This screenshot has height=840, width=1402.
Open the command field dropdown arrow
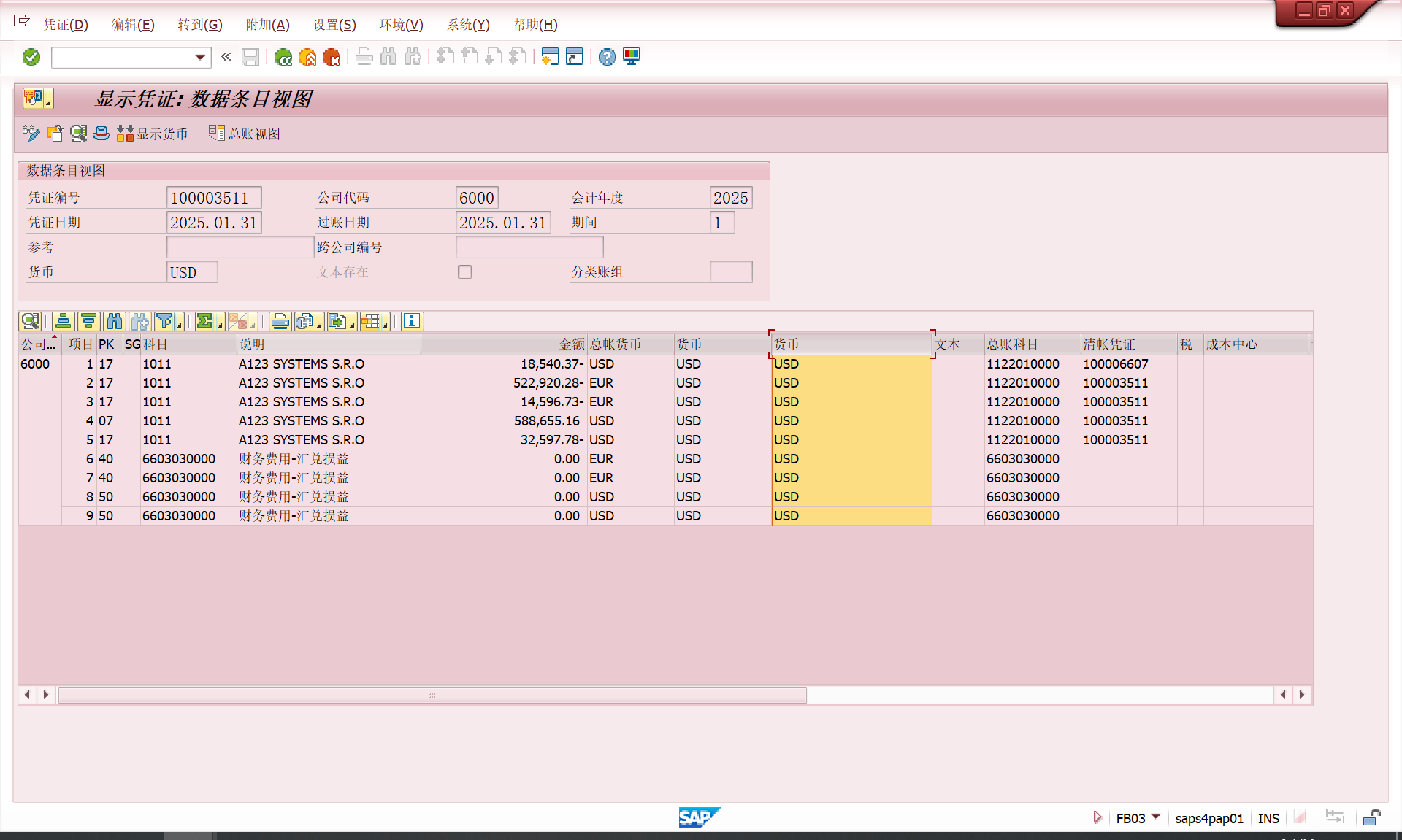200,57
